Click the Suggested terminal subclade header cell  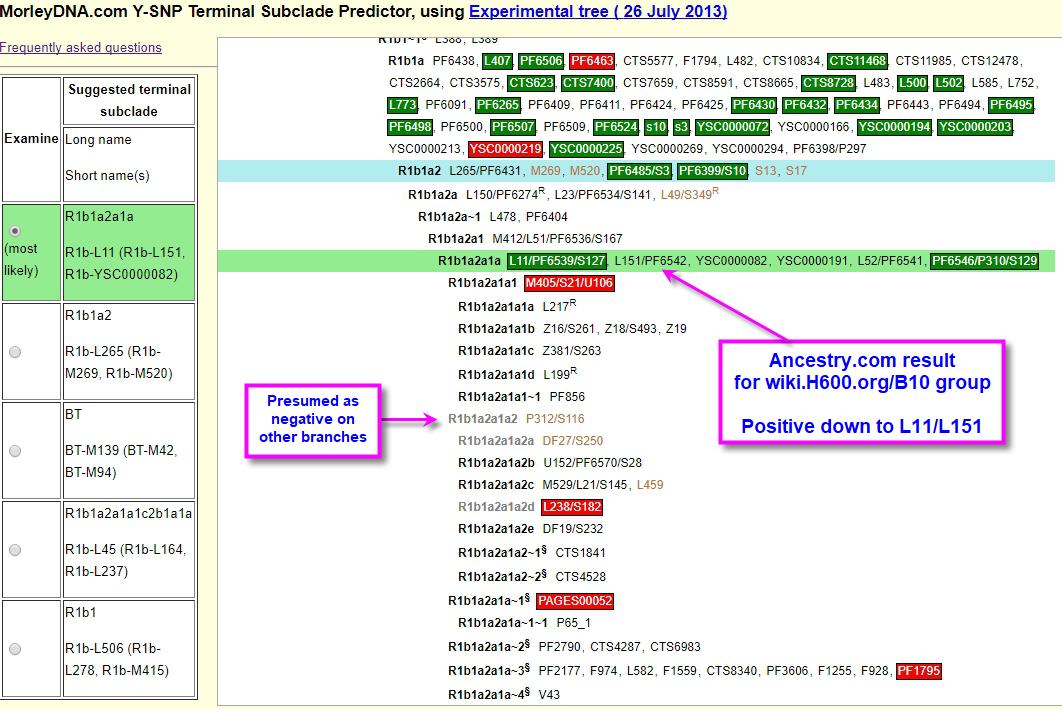pos(128,100)
